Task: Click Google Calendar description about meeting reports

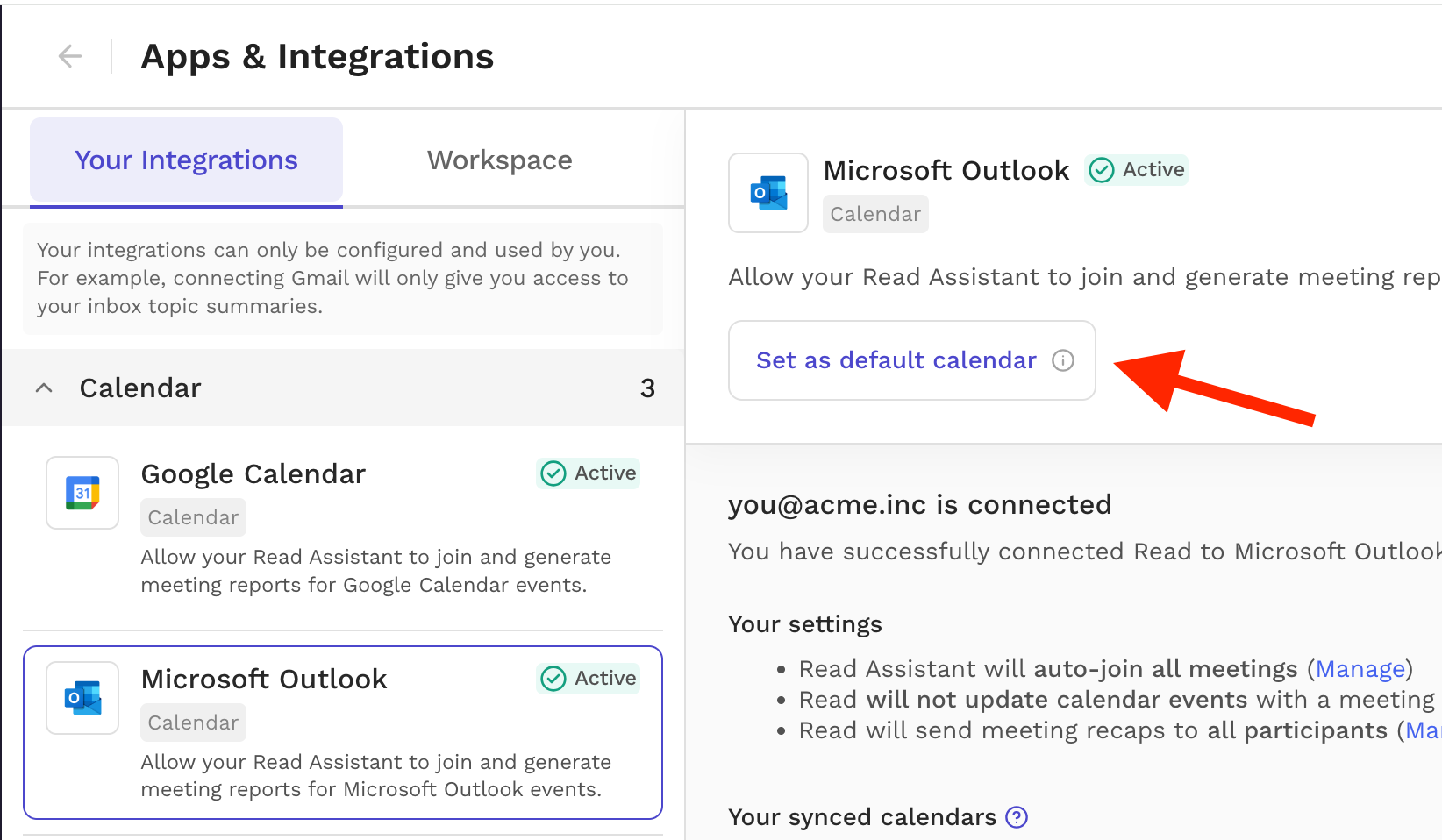Action: click(x=376, y=571)
